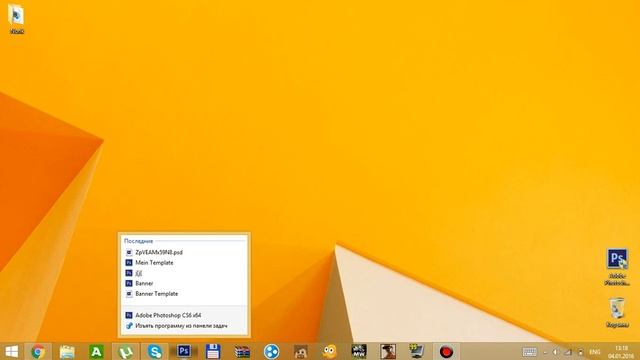Open recent item between Main Template and Banner

(184, 273)
